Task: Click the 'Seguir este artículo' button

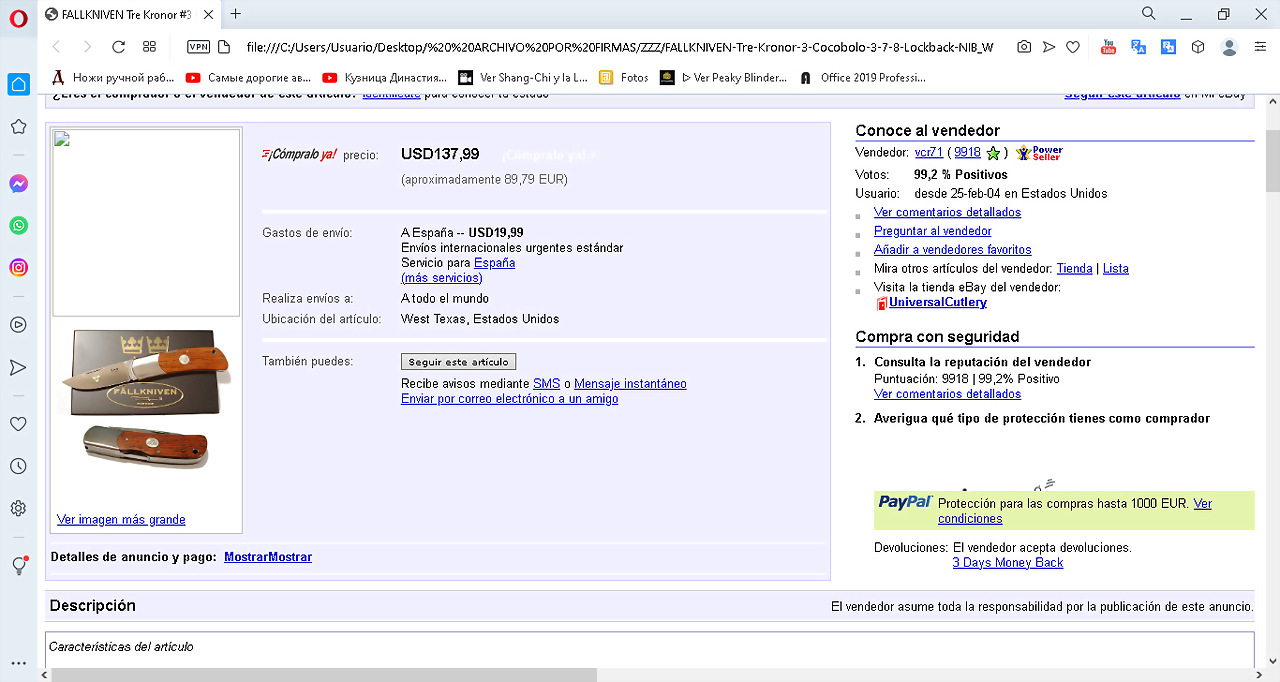Action: tap(458, 362)
